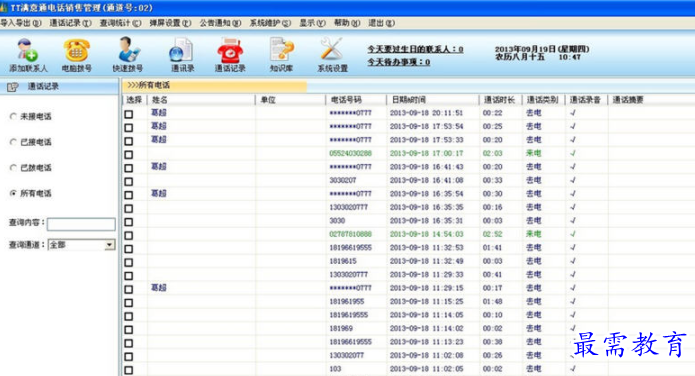
Task: Check the box for the 20:11:51 call
Action: click(129, 114)
